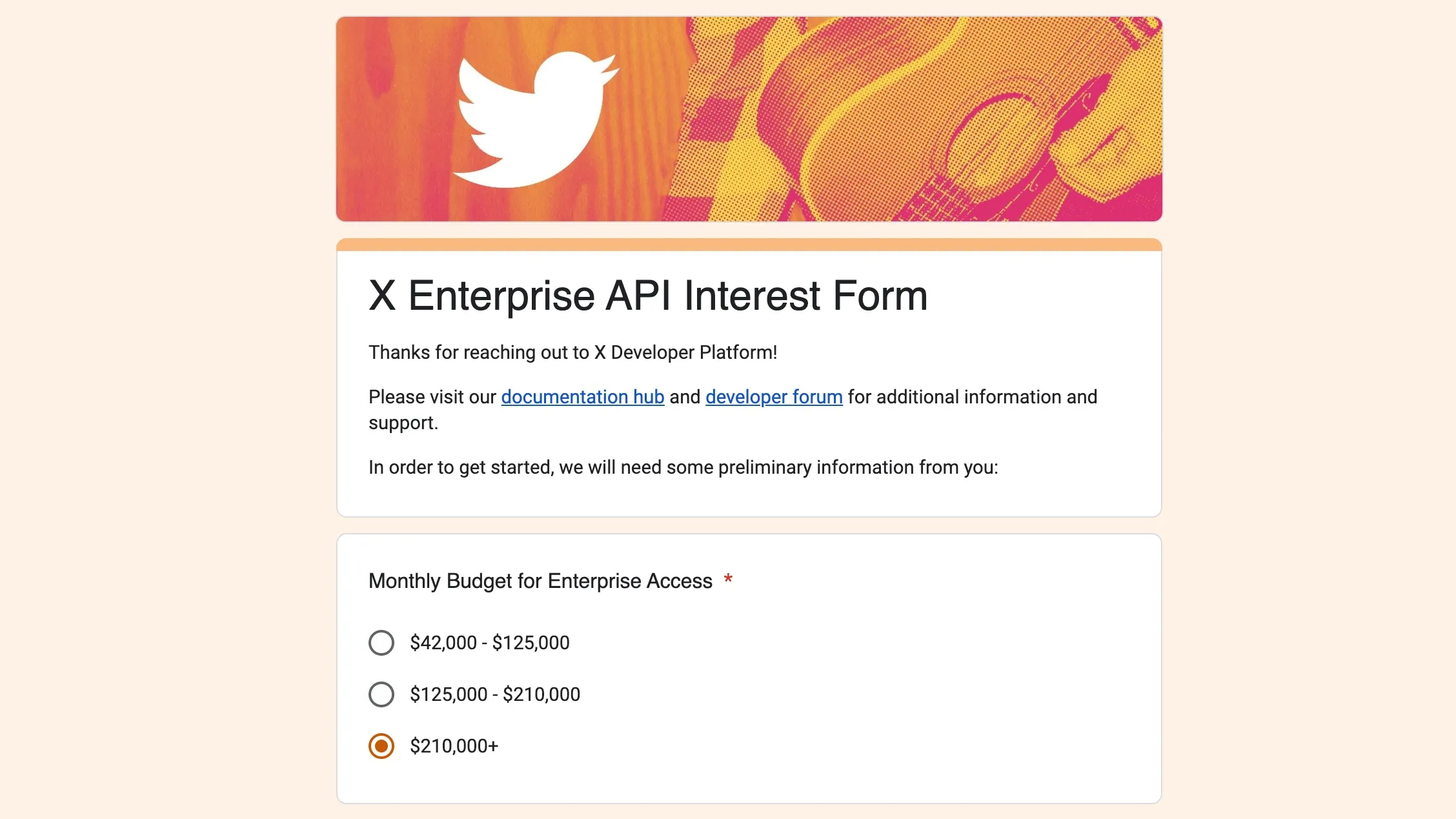Click the "for additional information and" text
The image size is (1456, 819).
coord(972,397)
